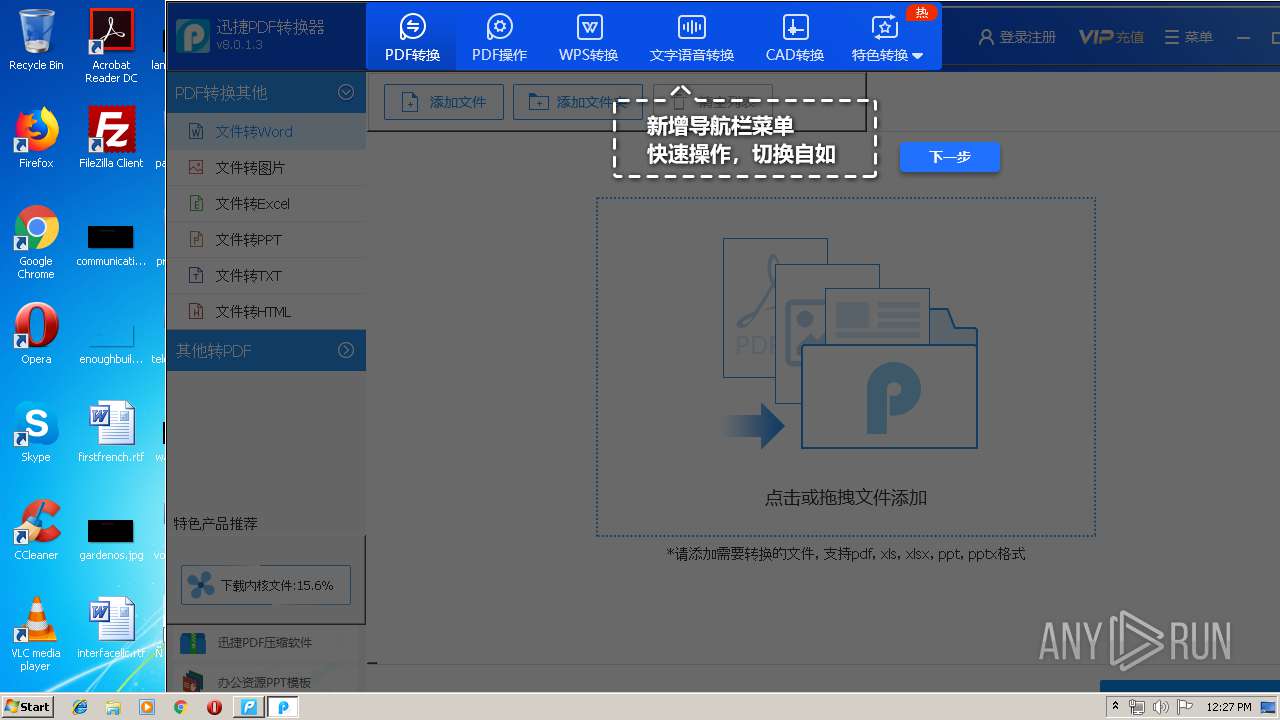Open Windows Explorer folder in taskbar
This screenshot has height=720, width=1280.
(113, 707)
